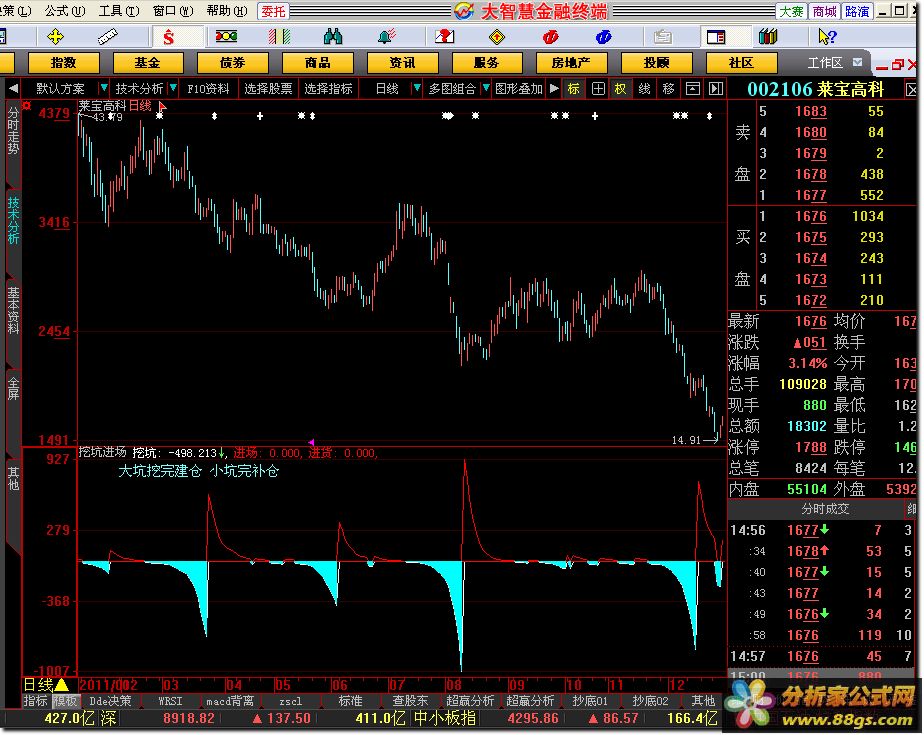
Task: Switch to 基本资料 side tab
Action: pyautogui.click(x=13, y=312)
